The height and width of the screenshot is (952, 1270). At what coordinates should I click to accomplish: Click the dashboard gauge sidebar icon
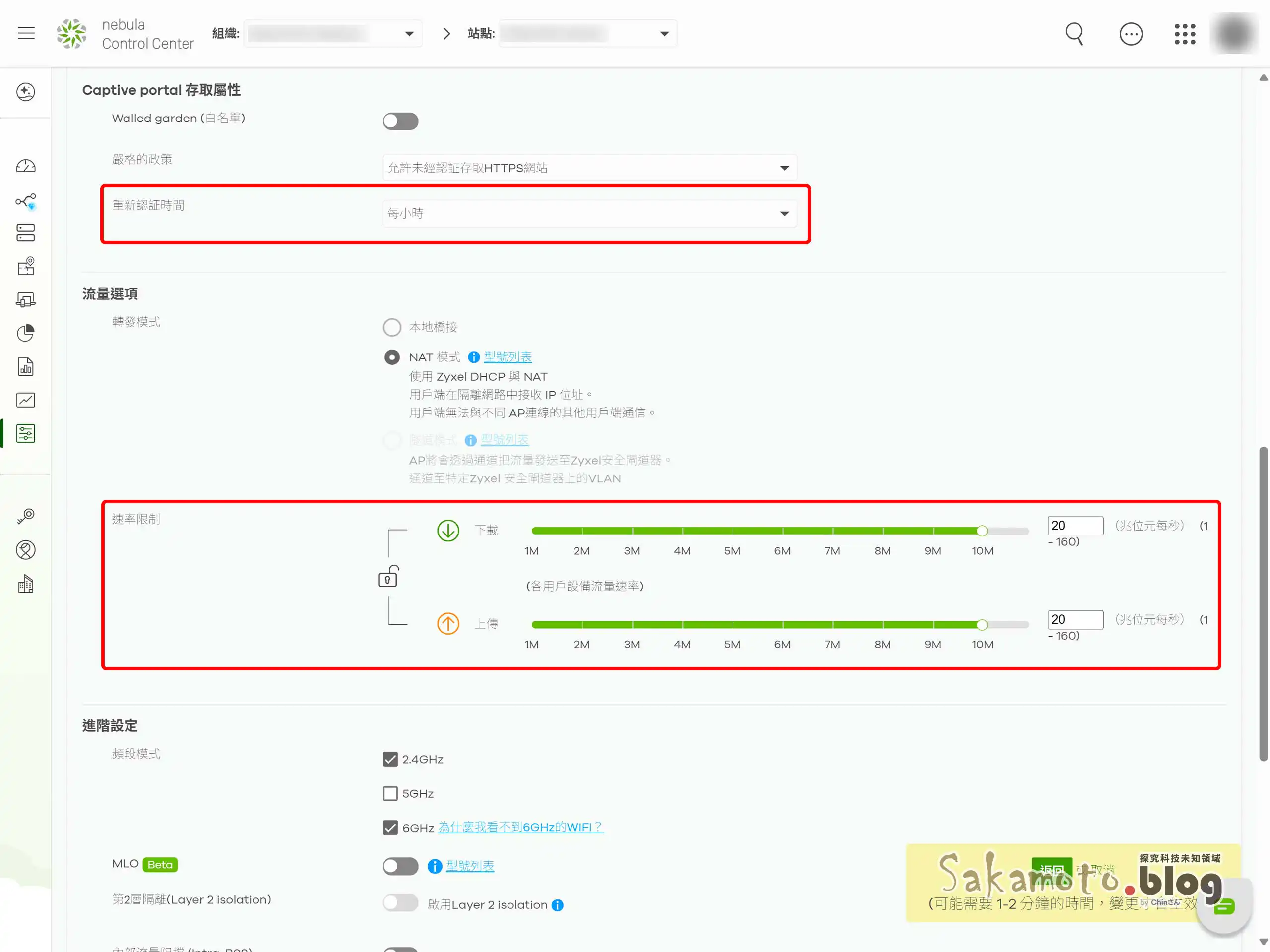[26, 167]
